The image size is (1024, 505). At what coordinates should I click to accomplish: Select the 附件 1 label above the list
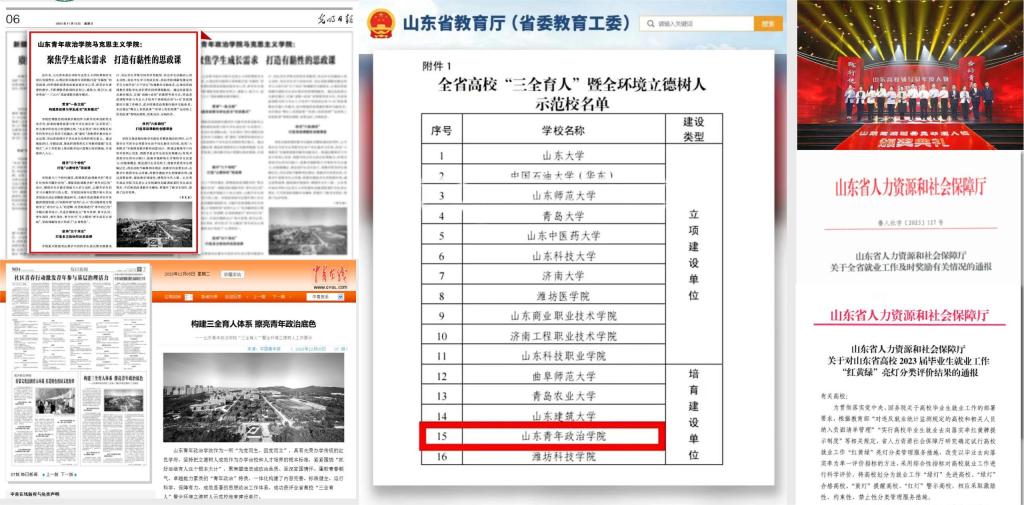tap(437, 67)
